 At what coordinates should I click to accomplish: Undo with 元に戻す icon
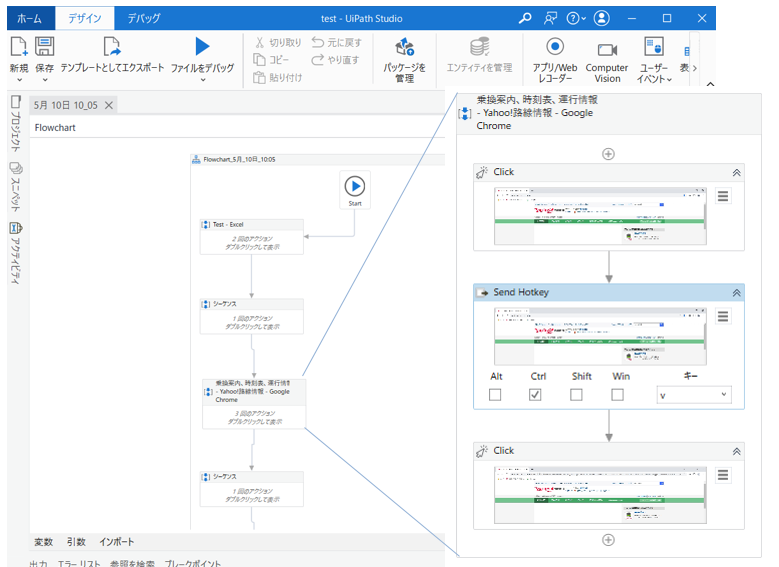click(x=317, y=42)
